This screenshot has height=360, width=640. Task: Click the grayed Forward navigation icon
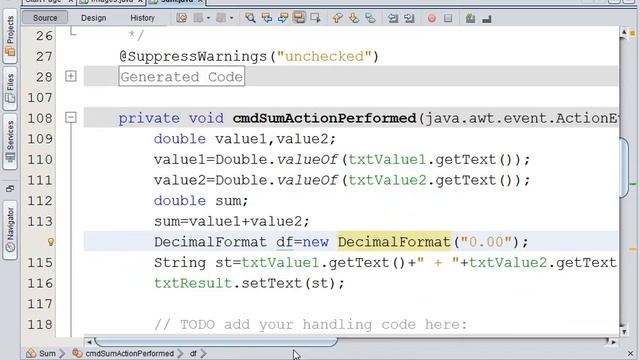coord(221,18)
